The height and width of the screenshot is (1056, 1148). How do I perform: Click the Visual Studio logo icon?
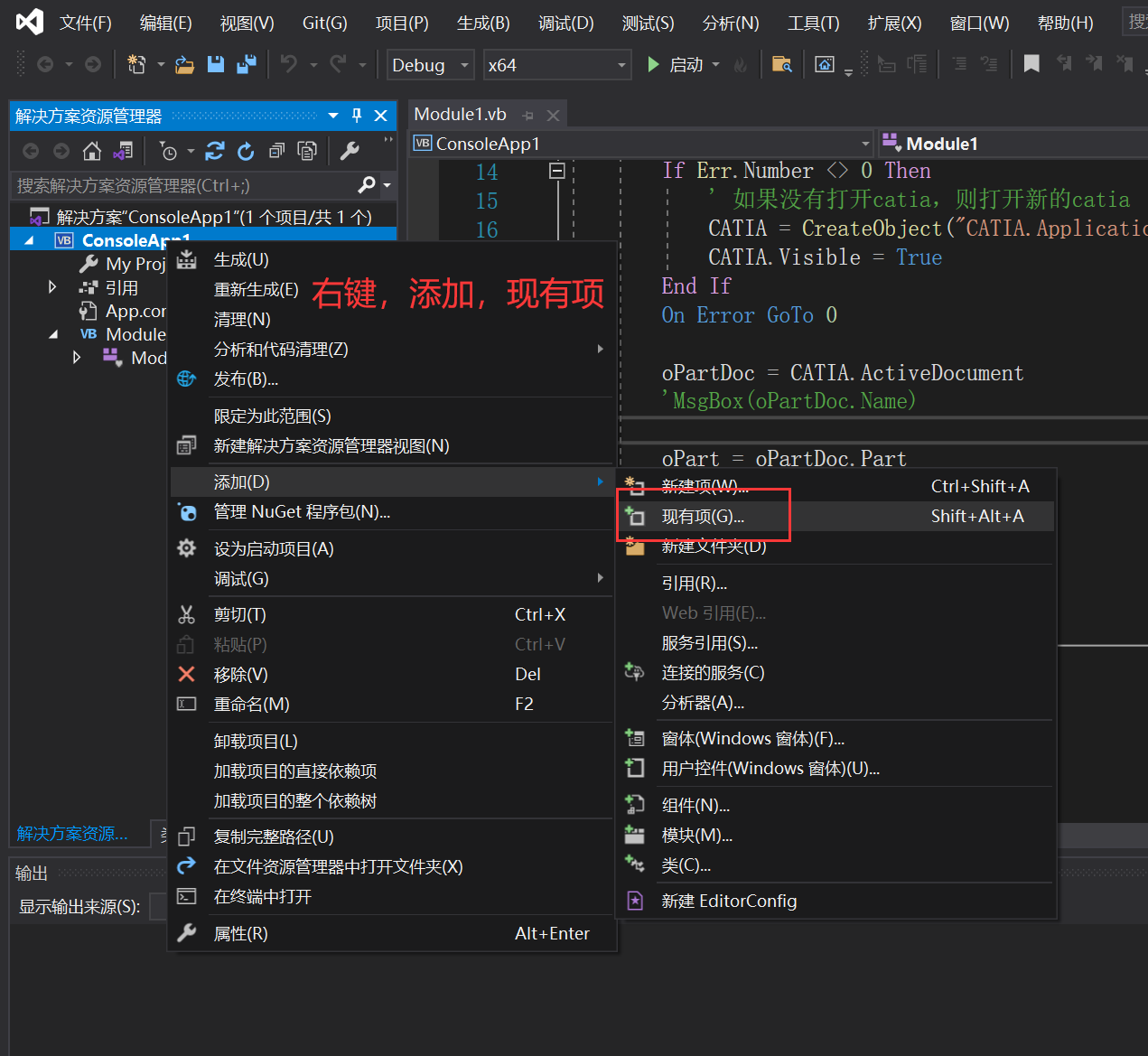[30, 22]
